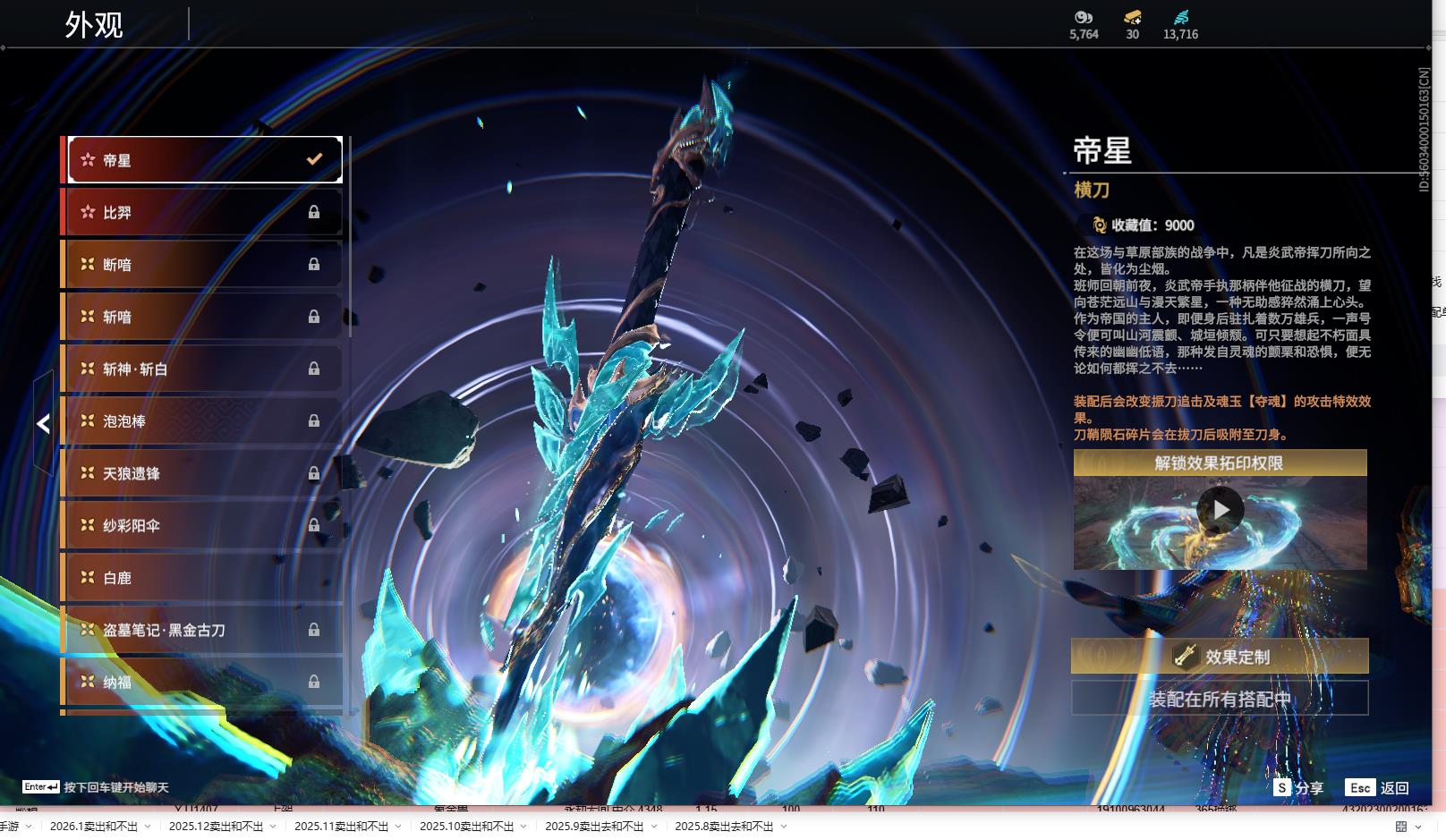This screenshot has width=1446, height=840.
Task: Click 装配在所有搭配中 equip button
Action: (1220, 699)
